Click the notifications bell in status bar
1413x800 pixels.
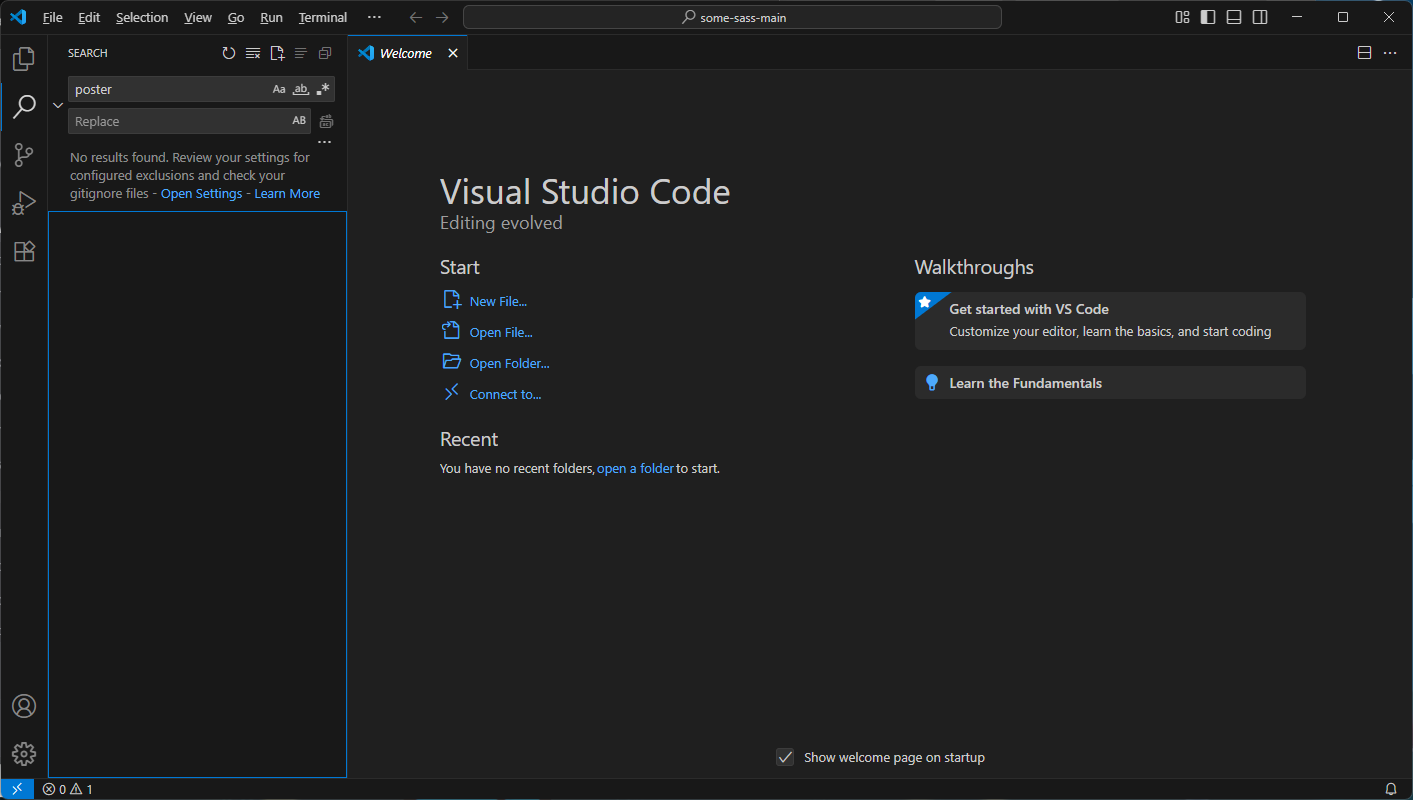tap(1390, 789)
